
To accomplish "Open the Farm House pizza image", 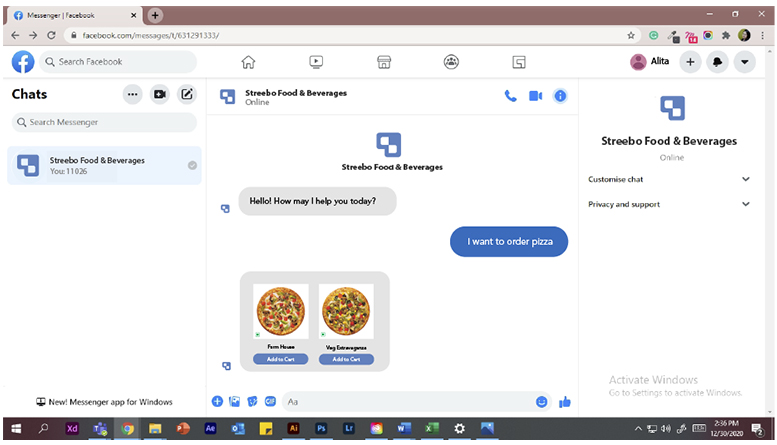I will pos(280,311).
